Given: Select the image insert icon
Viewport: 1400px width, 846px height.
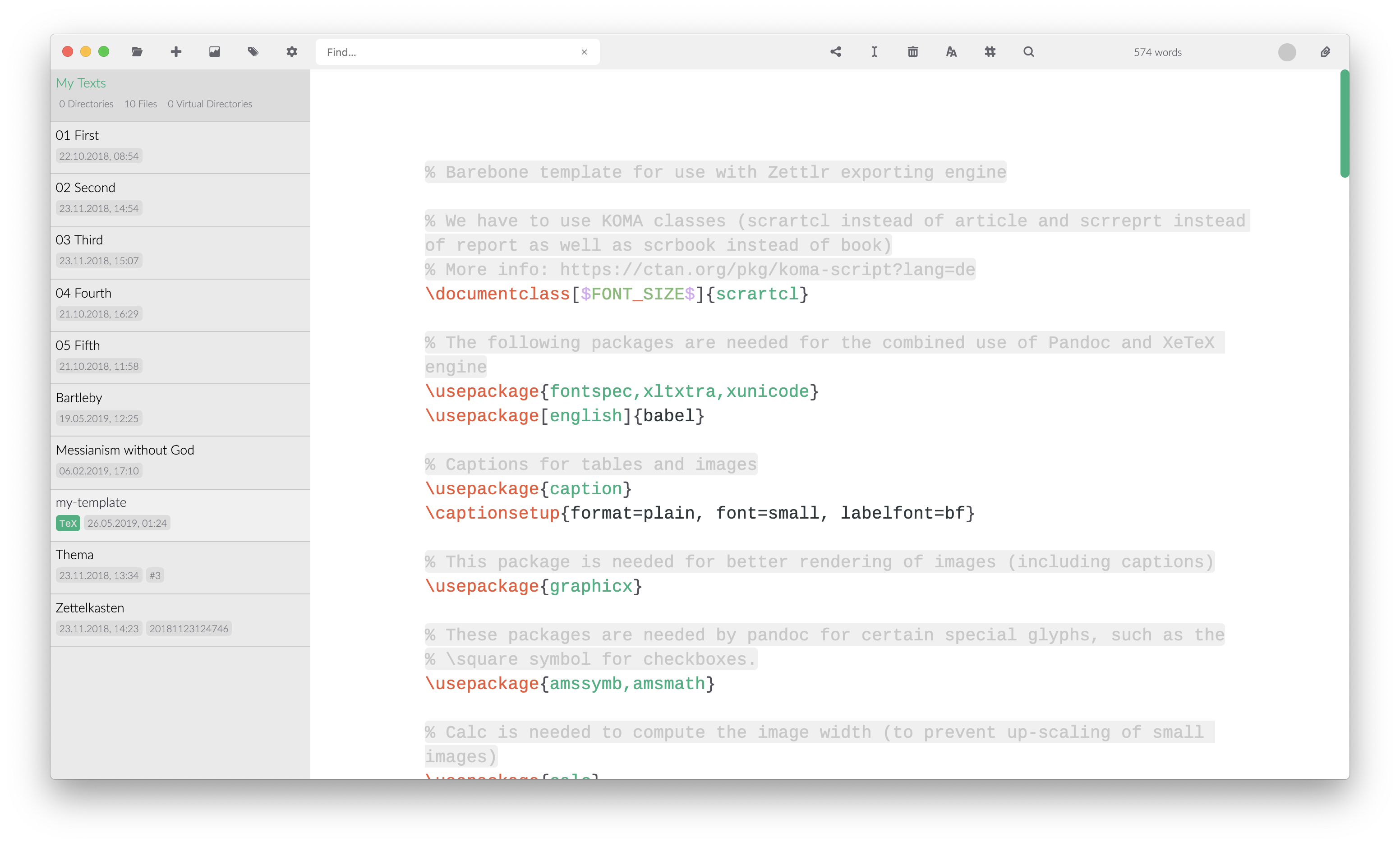Looking at the screenshot, I should coord(214,52).
